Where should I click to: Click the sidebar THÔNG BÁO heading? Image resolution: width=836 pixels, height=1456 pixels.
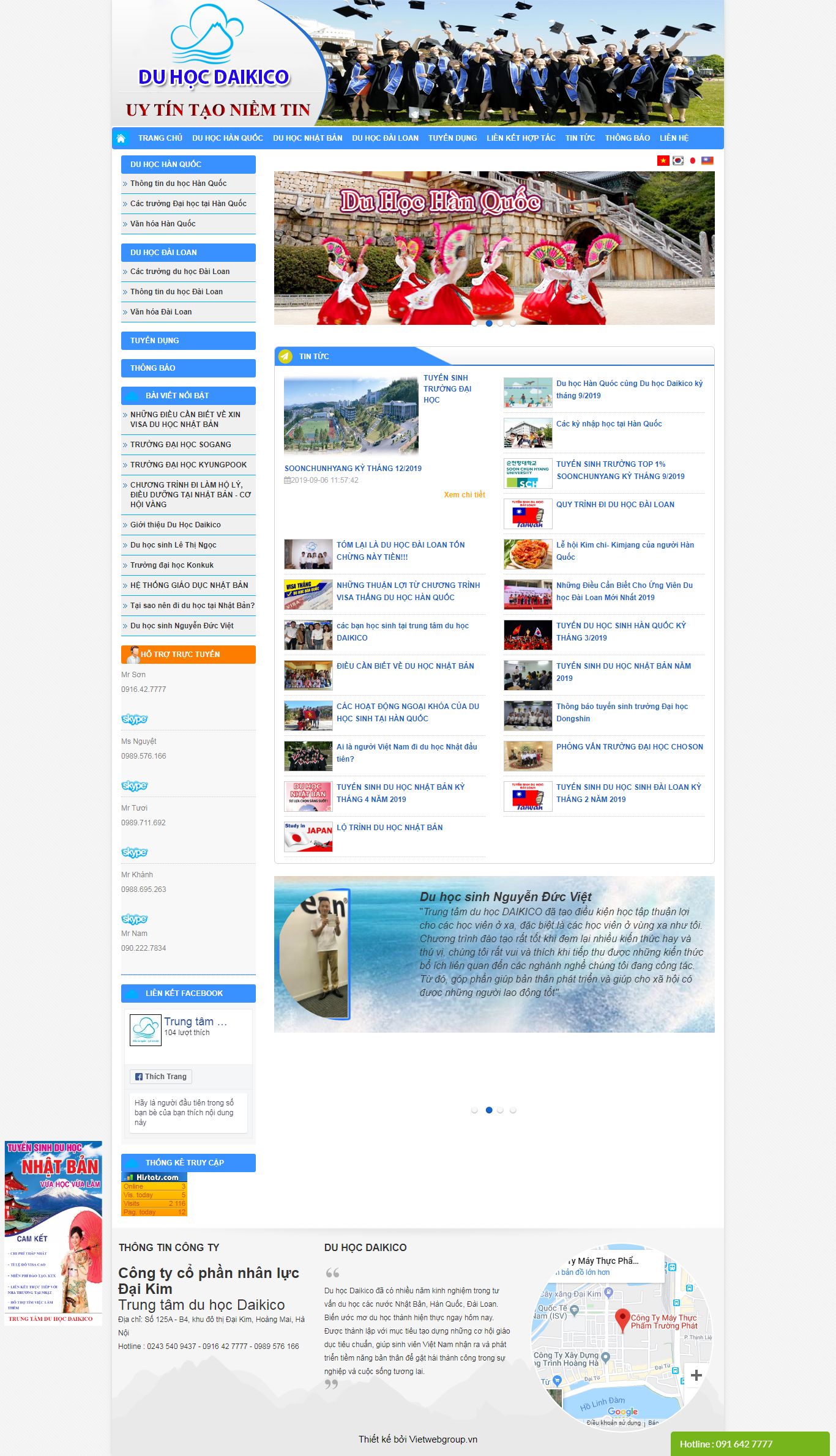pyautogui.click(x=188, y=368)
